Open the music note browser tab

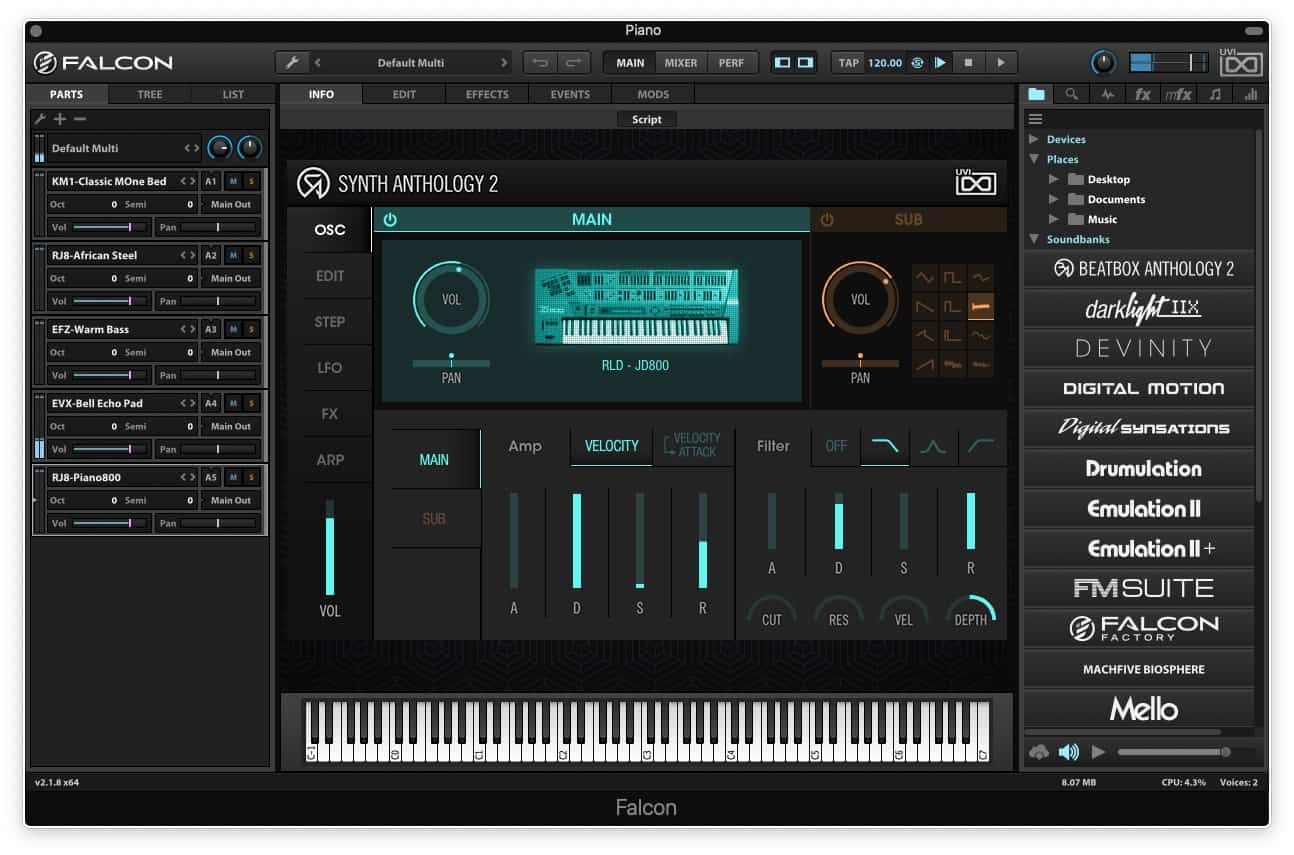click(x=1215, y=94)
